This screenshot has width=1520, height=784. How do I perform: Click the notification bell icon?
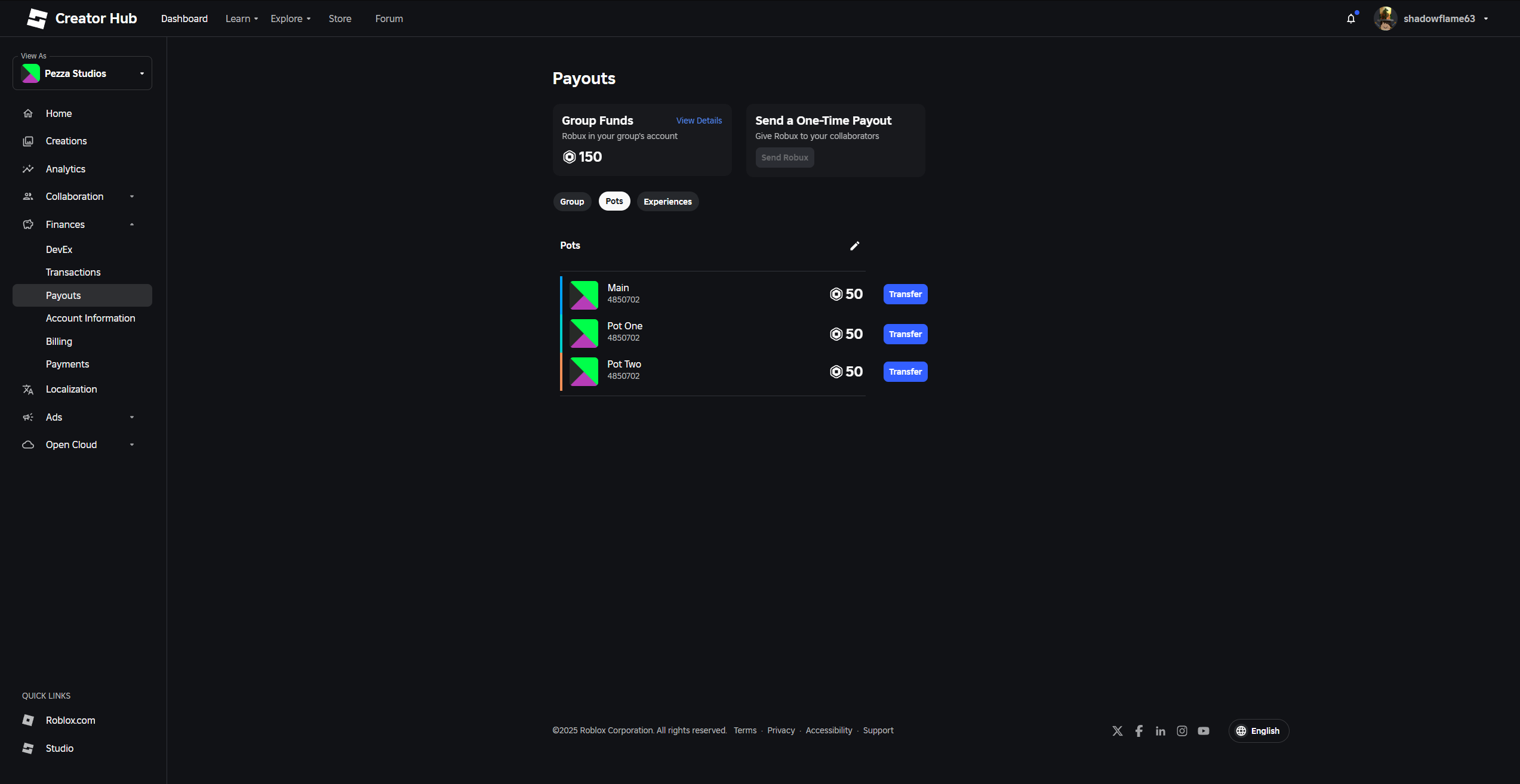pos(1351,18)
